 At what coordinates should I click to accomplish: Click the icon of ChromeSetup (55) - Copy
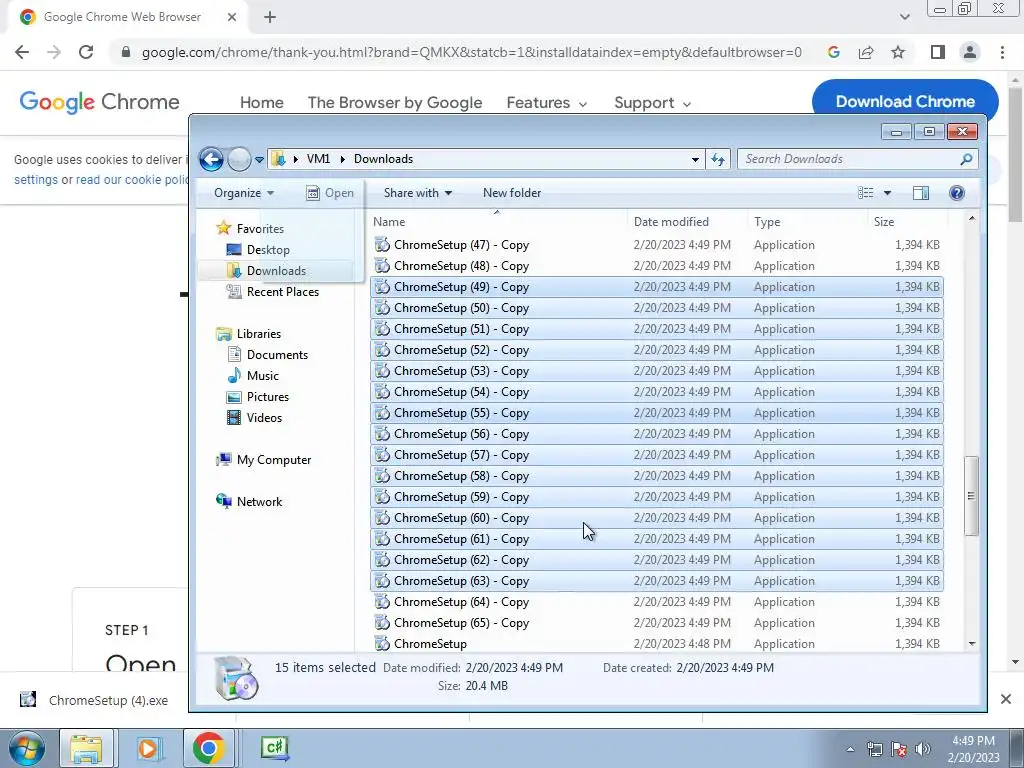tap(382, 413)
